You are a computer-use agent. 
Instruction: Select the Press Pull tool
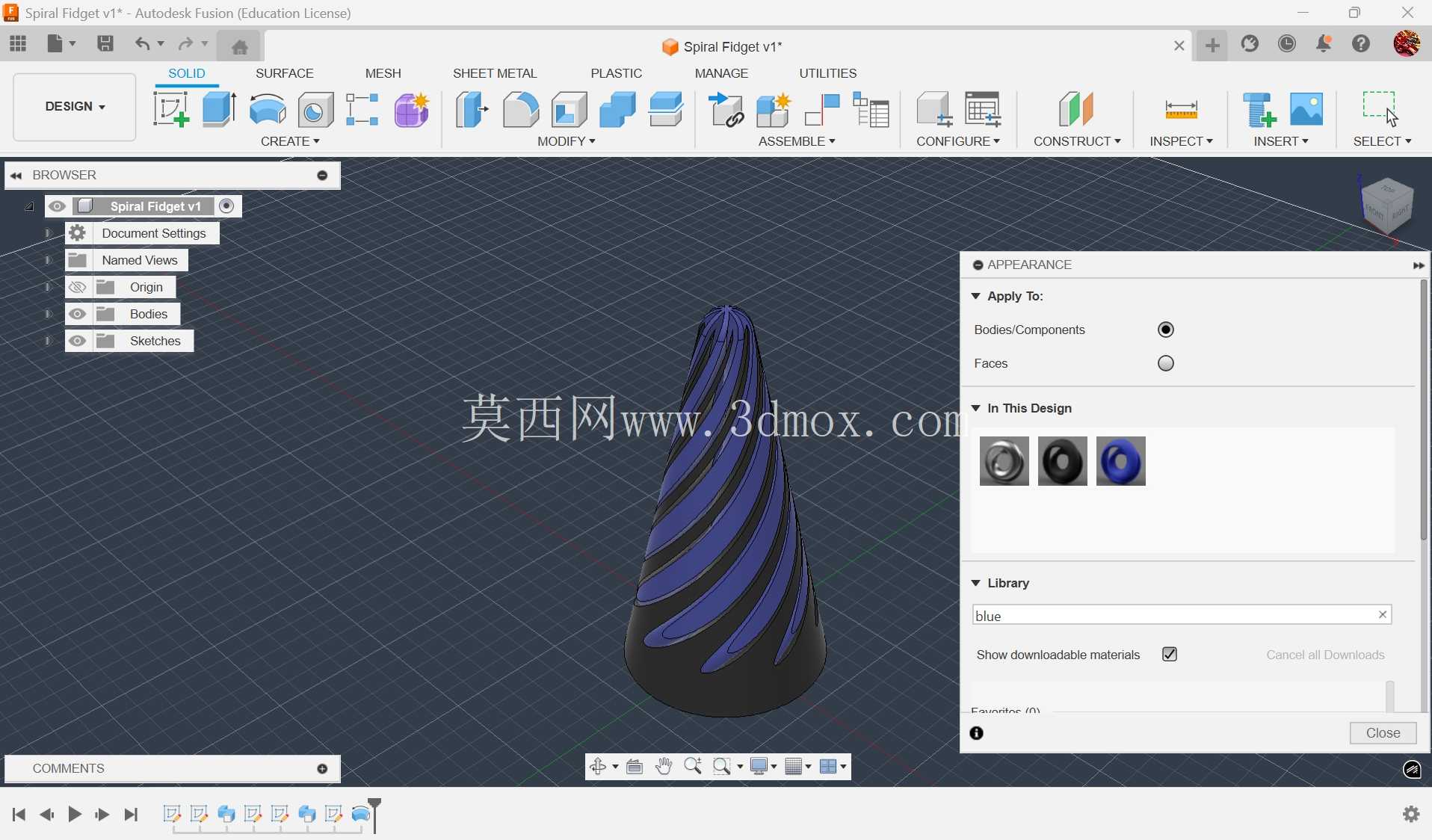[x=472, y=109]
